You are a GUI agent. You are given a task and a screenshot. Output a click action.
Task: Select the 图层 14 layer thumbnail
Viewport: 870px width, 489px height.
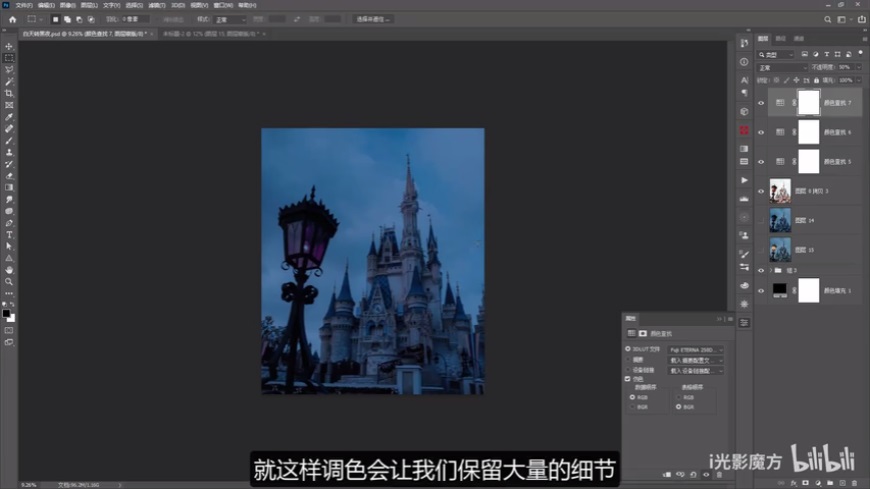click(x=780, y=220)
